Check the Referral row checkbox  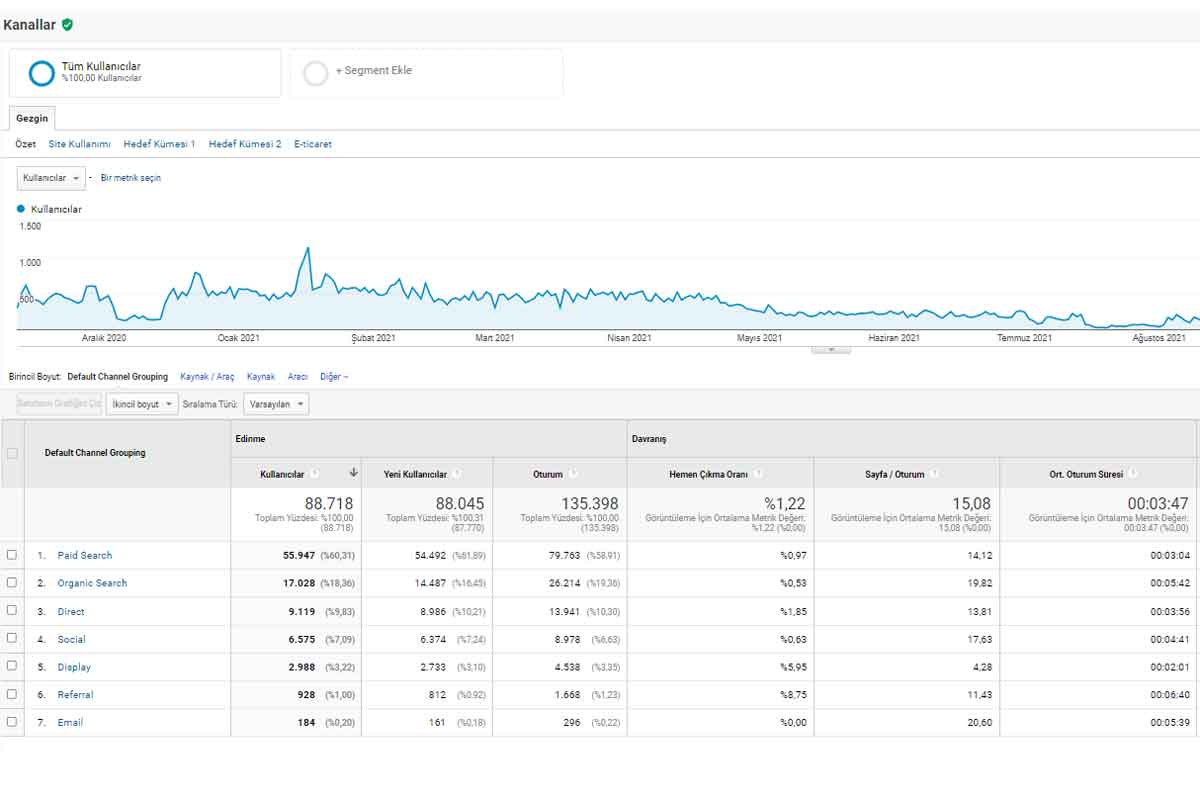12,694
